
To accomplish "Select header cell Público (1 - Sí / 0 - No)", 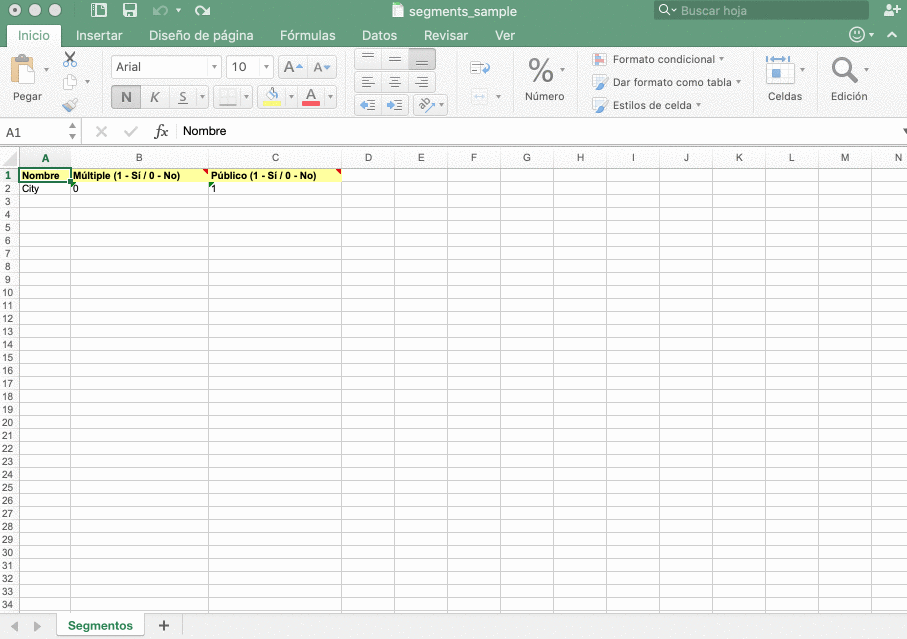I will pos(275,175).
